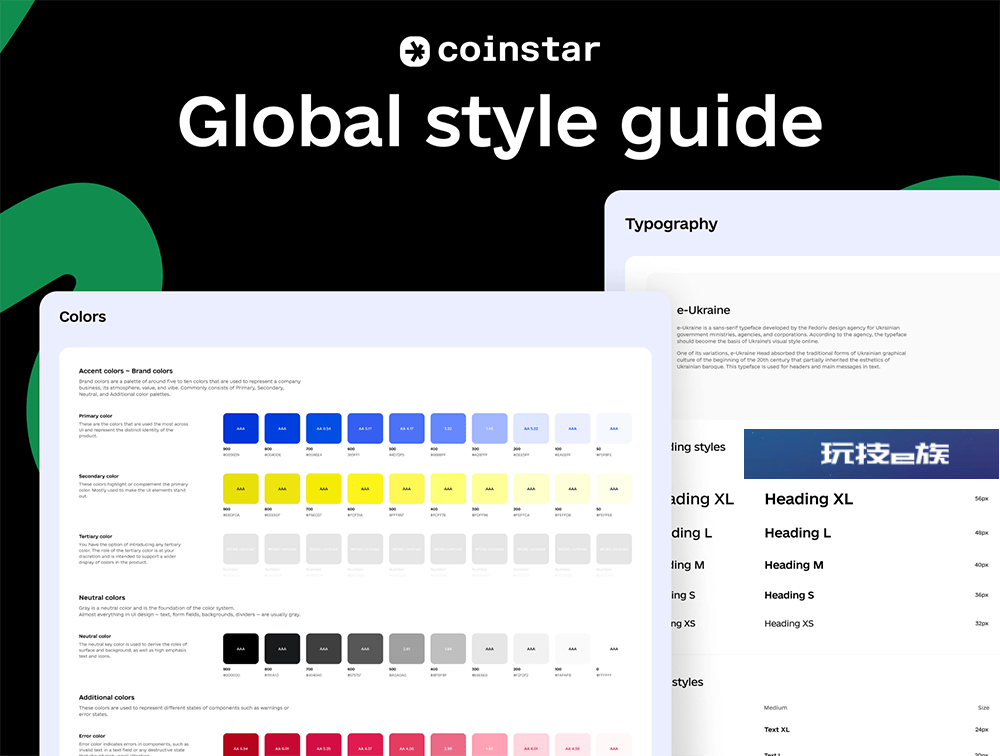Choose the primary blue 300 swatch
This screenshot has height=756, width=1000.
[489, 428]
